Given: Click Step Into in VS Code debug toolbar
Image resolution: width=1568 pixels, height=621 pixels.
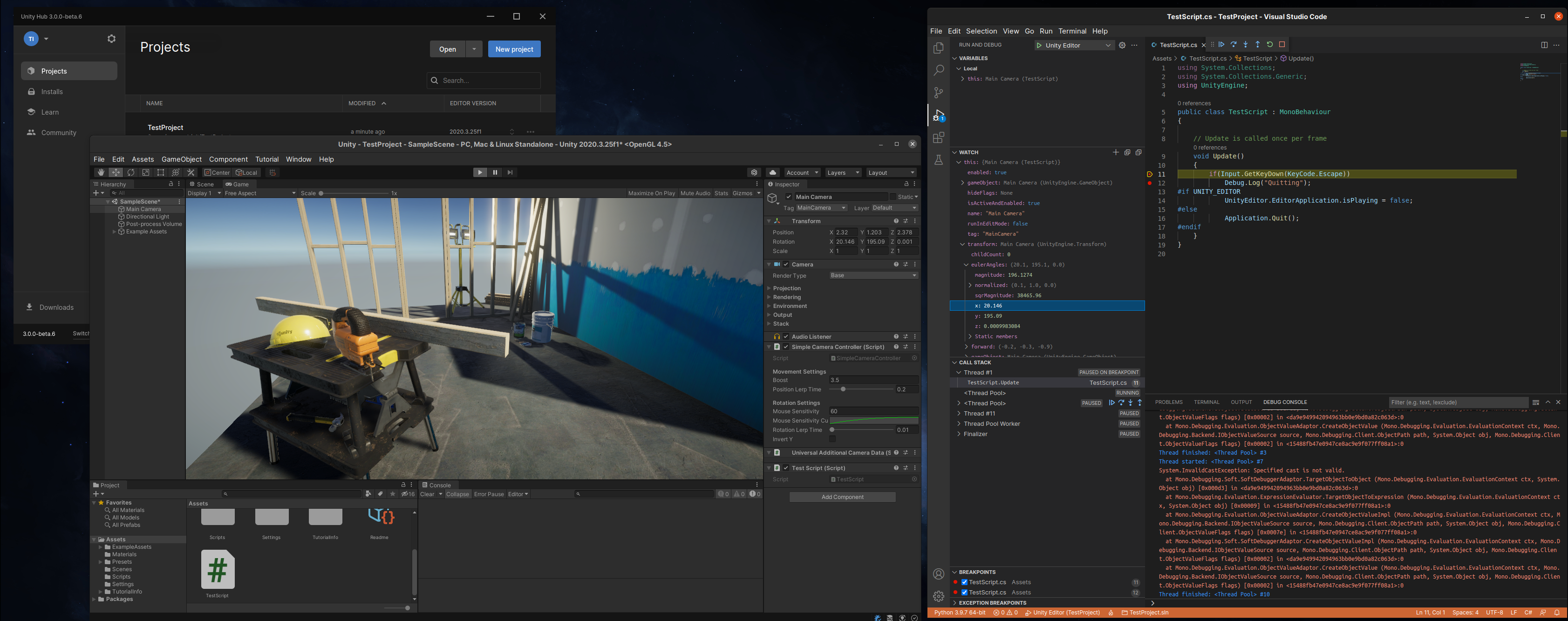Looking at the screenshot, I should click(x=1245, y=44).
